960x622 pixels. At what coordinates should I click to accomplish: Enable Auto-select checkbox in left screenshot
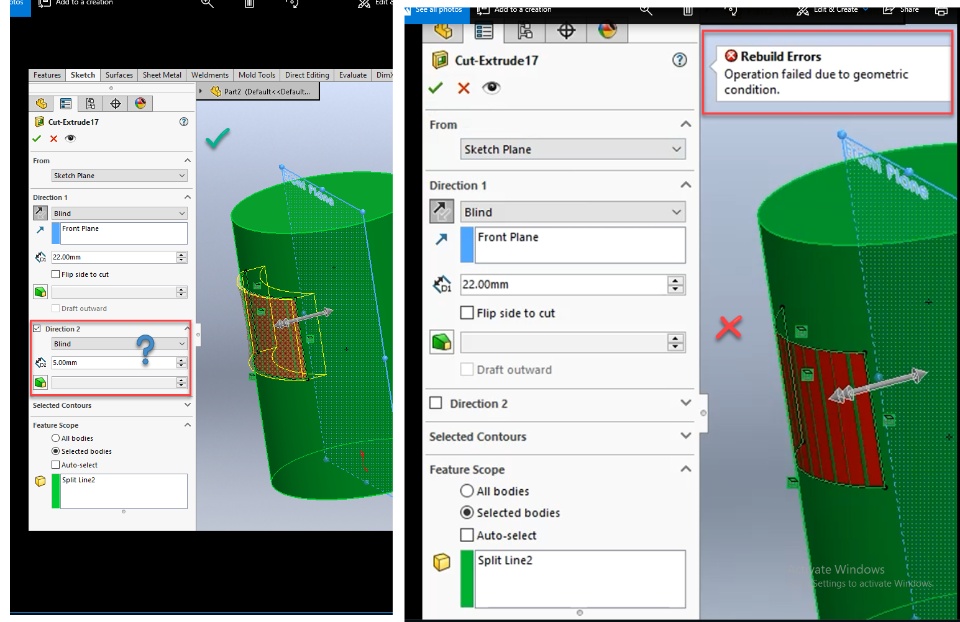tap(56, 465)
